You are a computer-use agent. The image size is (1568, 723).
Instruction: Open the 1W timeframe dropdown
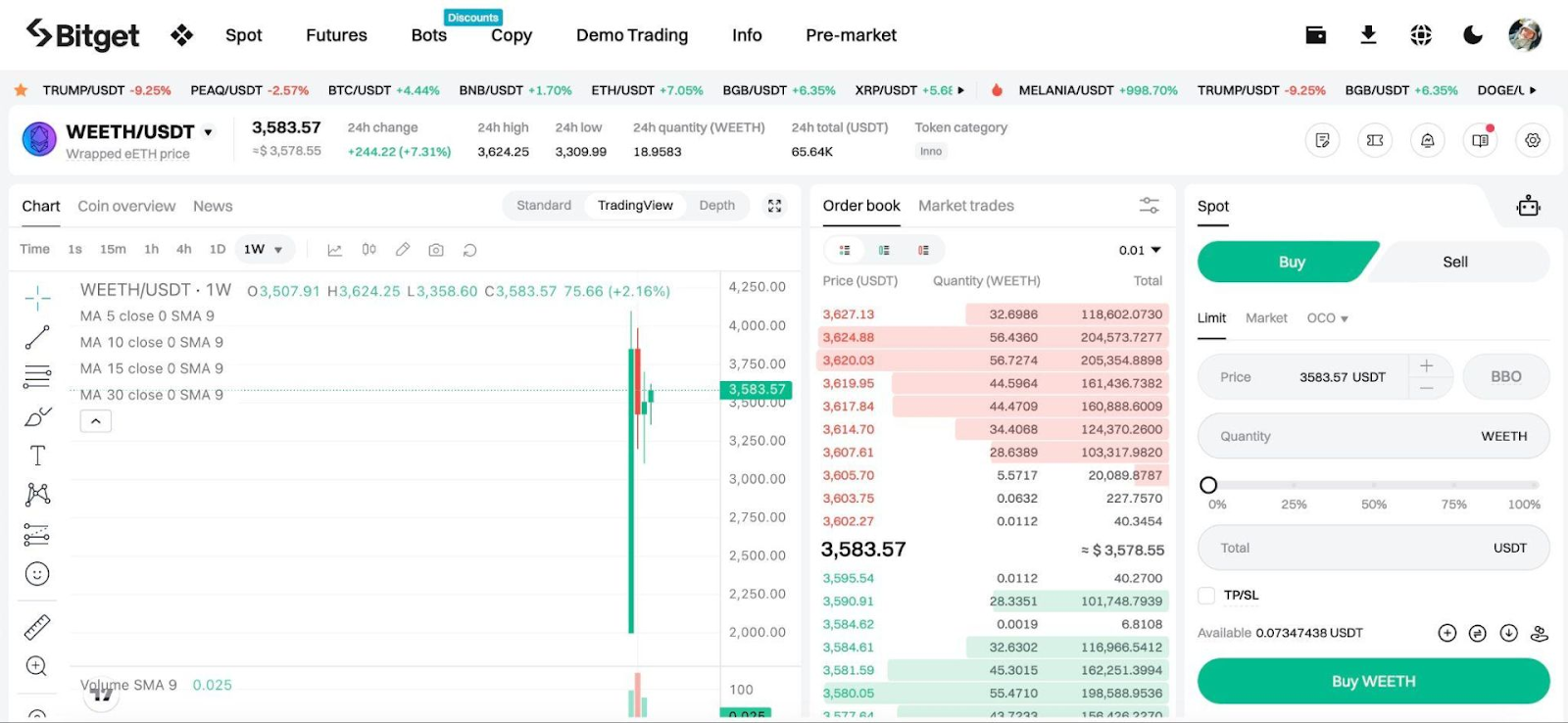coord(264,250)
